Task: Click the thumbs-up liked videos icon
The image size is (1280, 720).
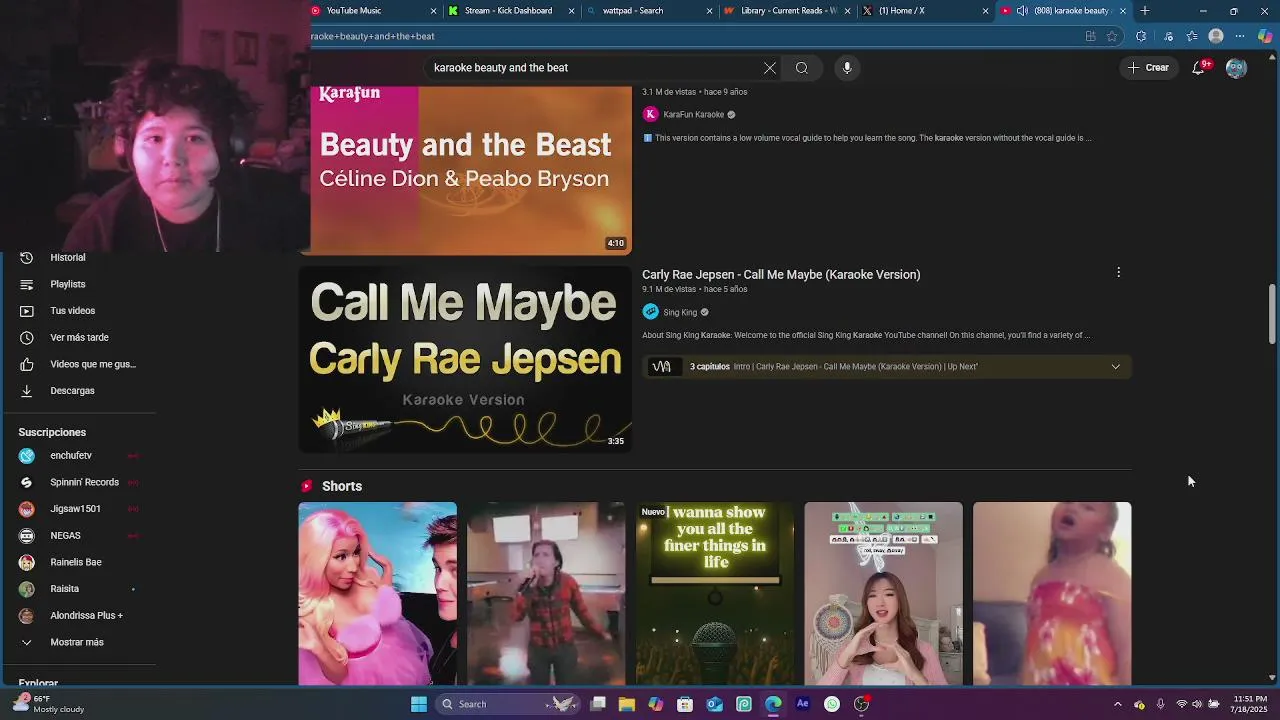Action: (x=27, y=364)
